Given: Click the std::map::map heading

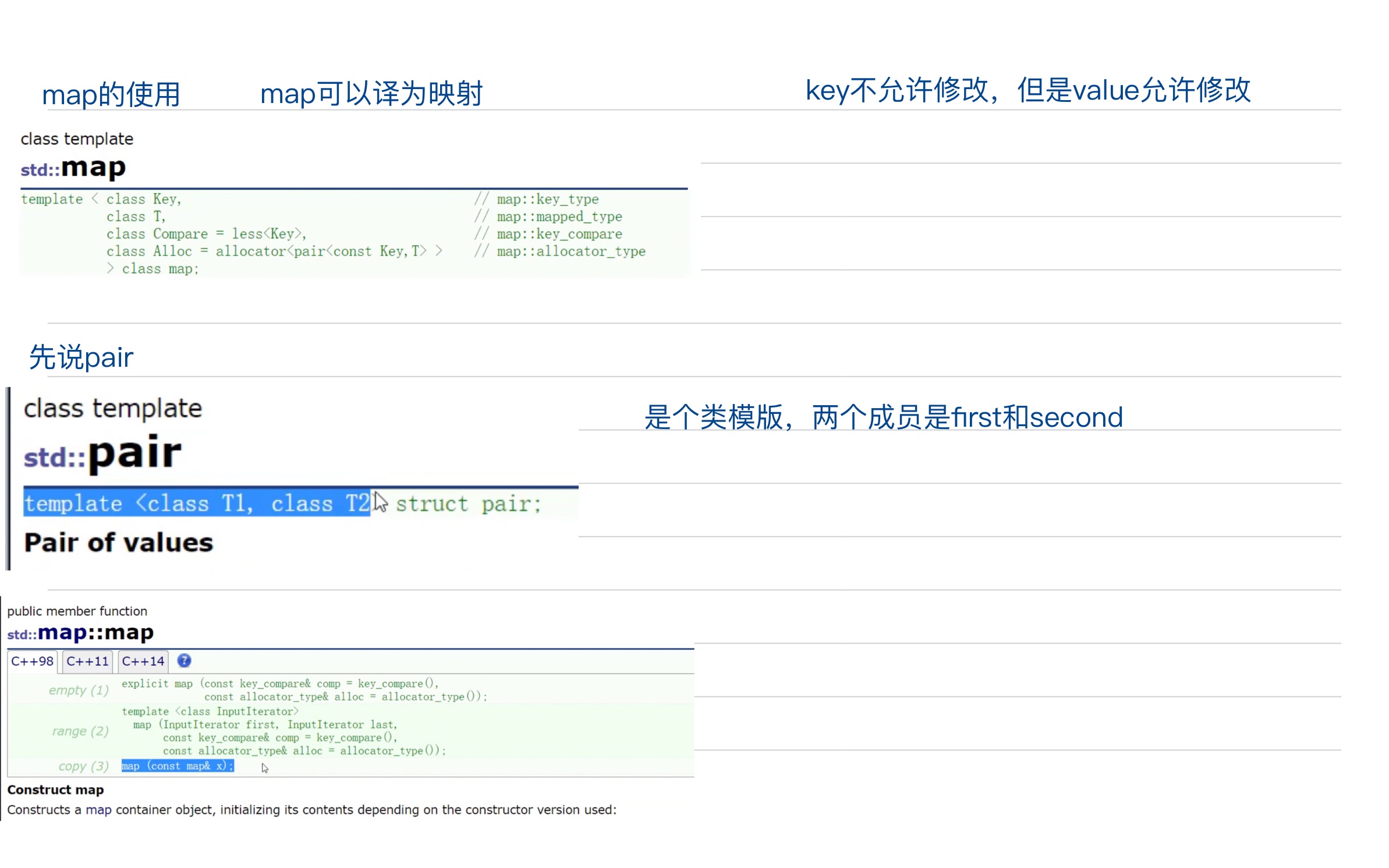Looking at the screenshot, I should pos(80,633).
